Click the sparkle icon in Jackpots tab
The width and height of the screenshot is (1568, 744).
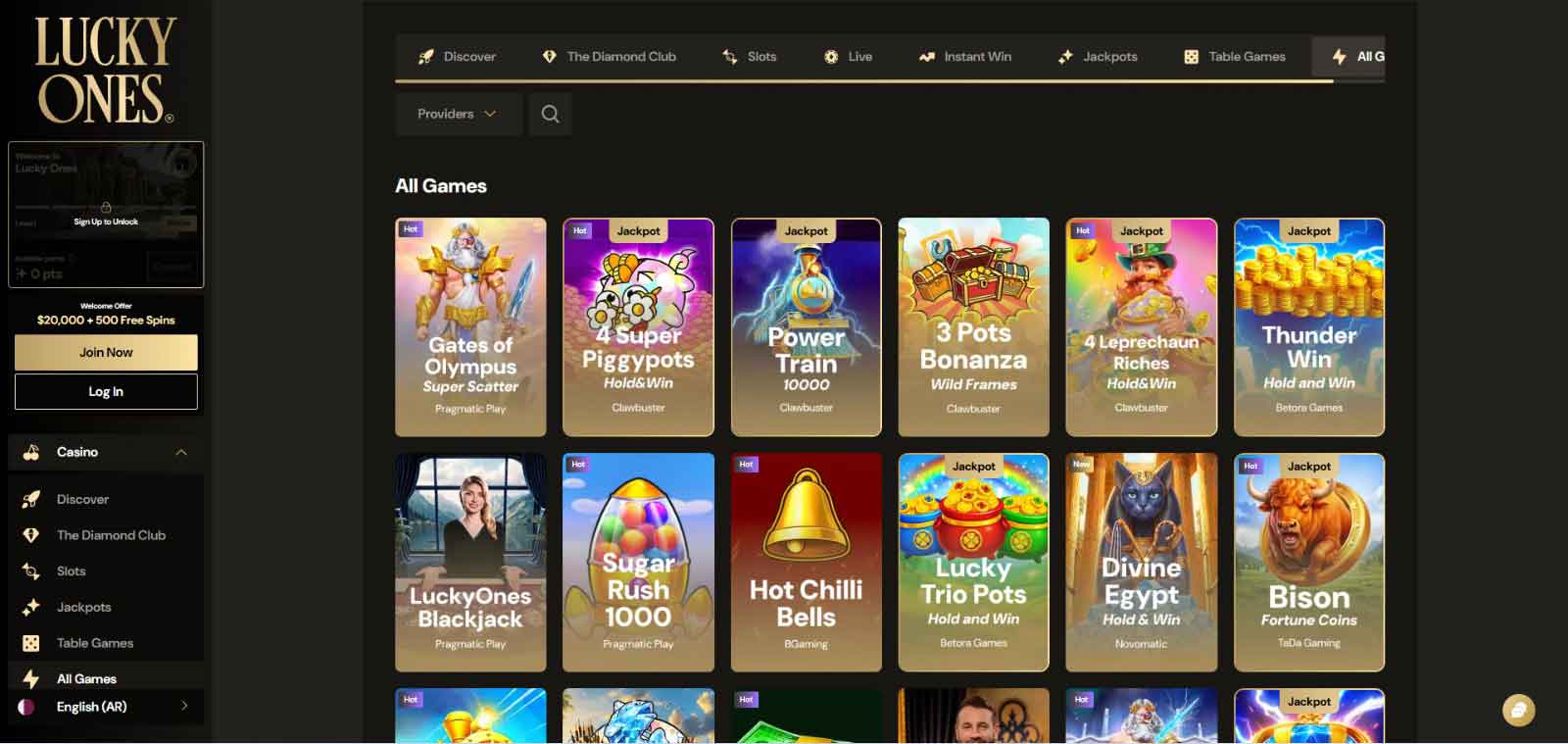(x=1065, y=57)
